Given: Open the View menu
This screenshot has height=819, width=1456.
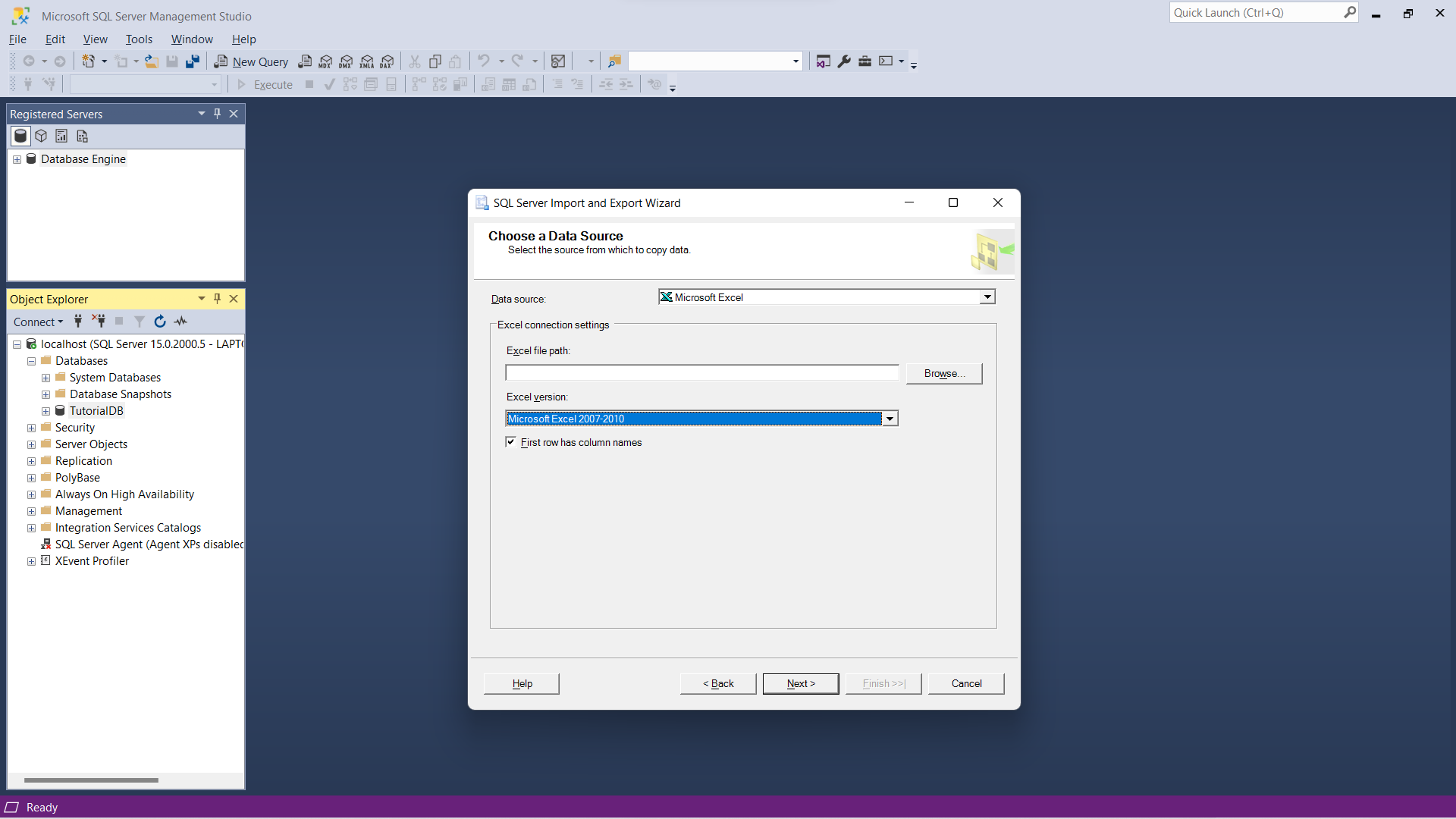Looking at the screenshot, I should 95,39.
